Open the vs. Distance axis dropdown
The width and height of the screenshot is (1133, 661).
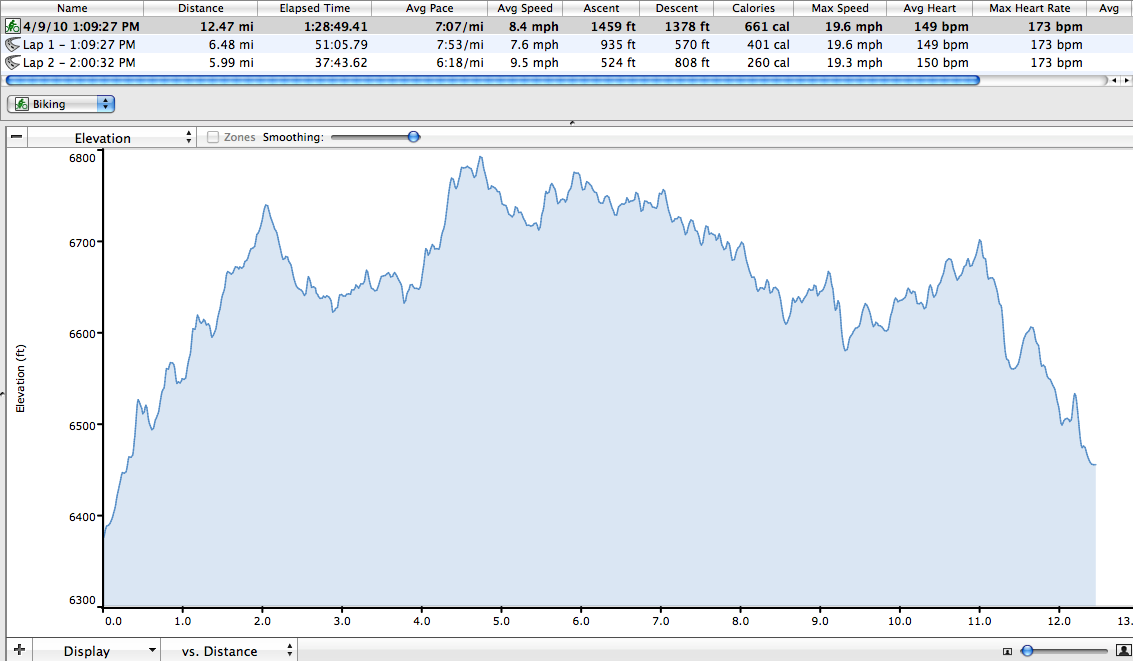229,651
